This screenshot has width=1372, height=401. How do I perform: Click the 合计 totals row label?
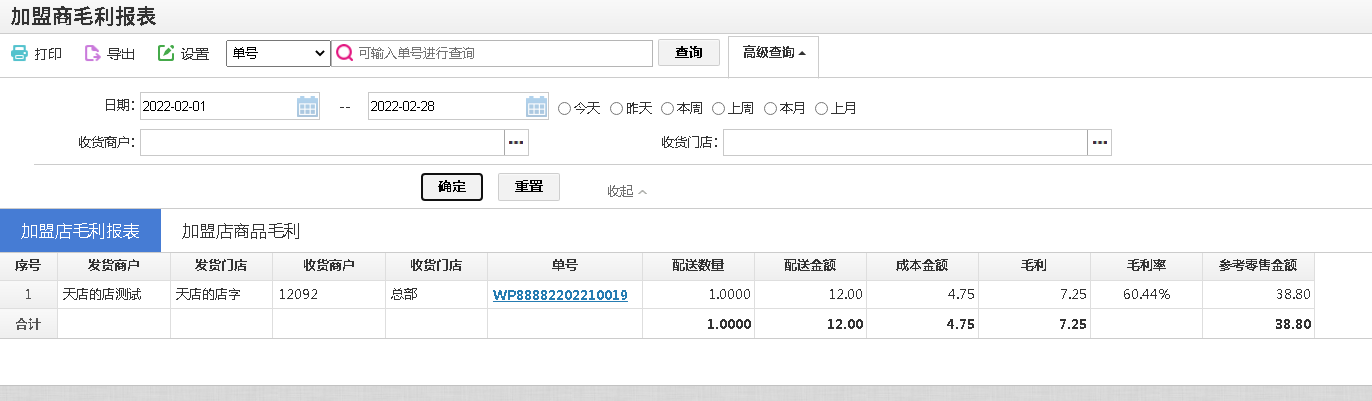28,324
